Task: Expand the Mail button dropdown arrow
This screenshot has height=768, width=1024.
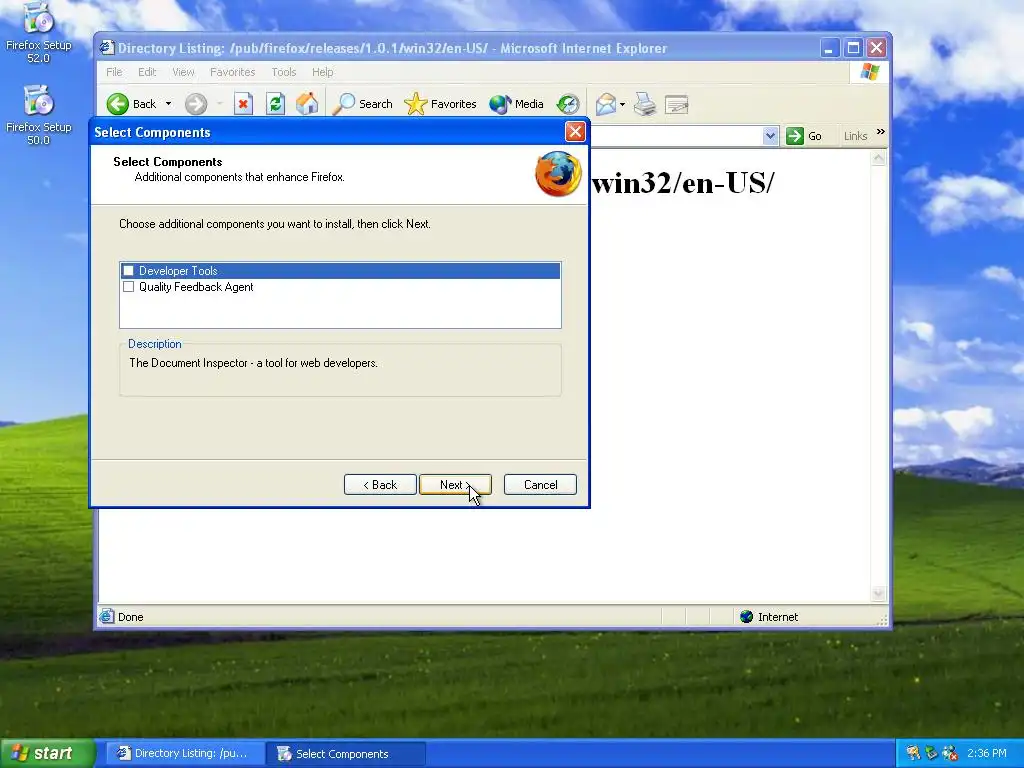Action: 622,104
